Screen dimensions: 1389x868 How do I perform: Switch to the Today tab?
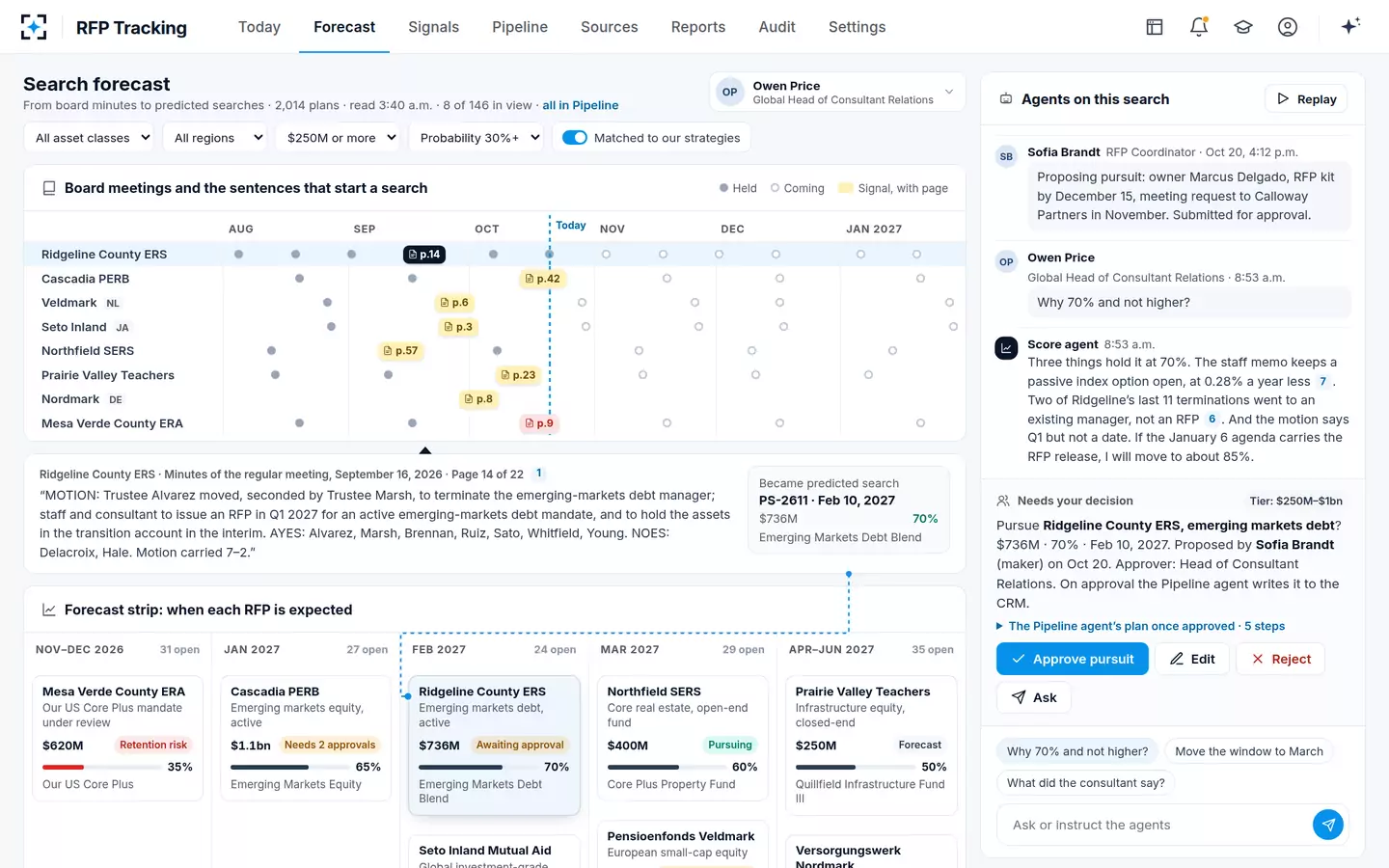[259, 27]
